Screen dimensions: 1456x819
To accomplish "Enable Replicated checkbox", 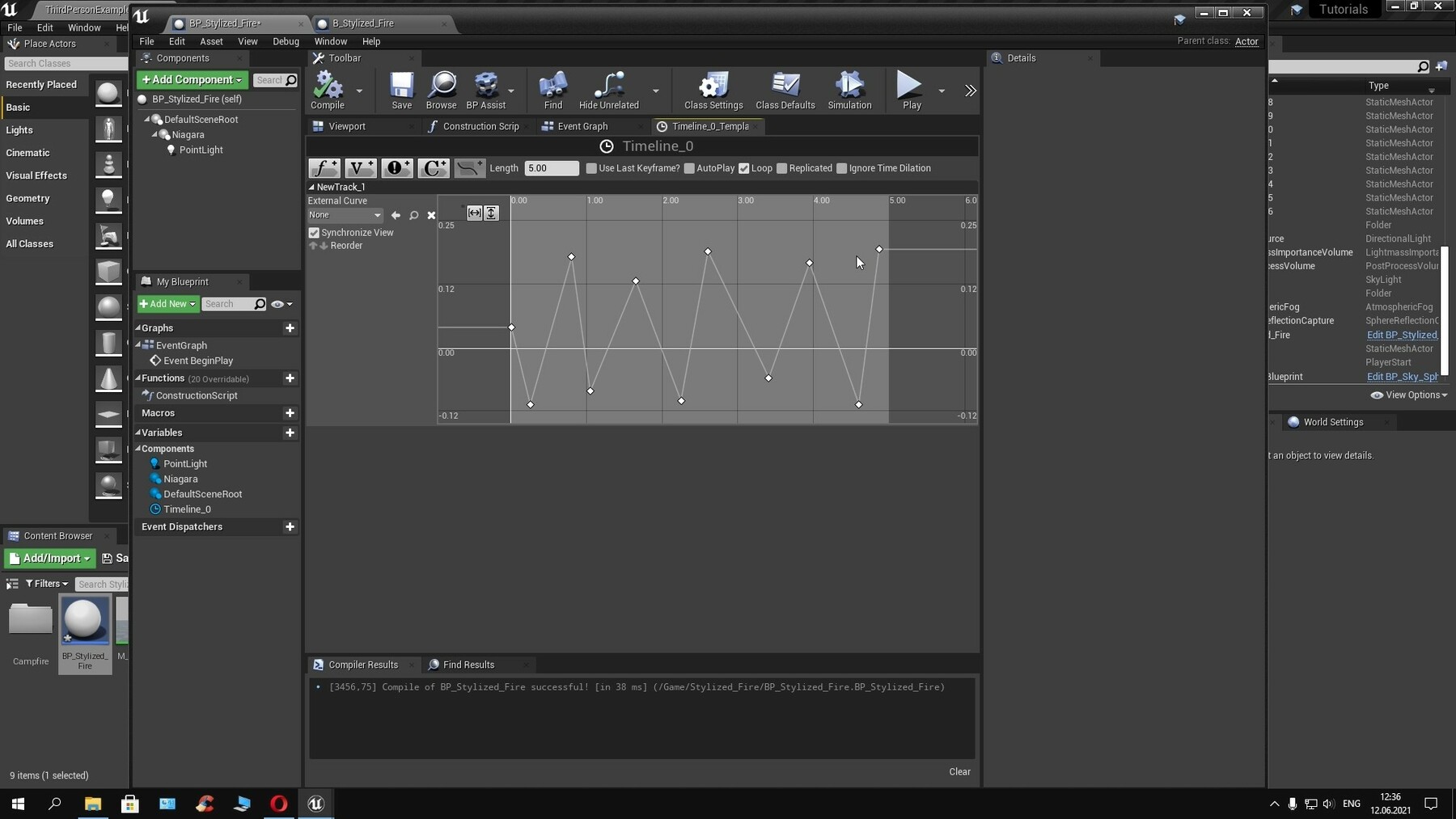I will pyautogui.click(x=781, y=168).
